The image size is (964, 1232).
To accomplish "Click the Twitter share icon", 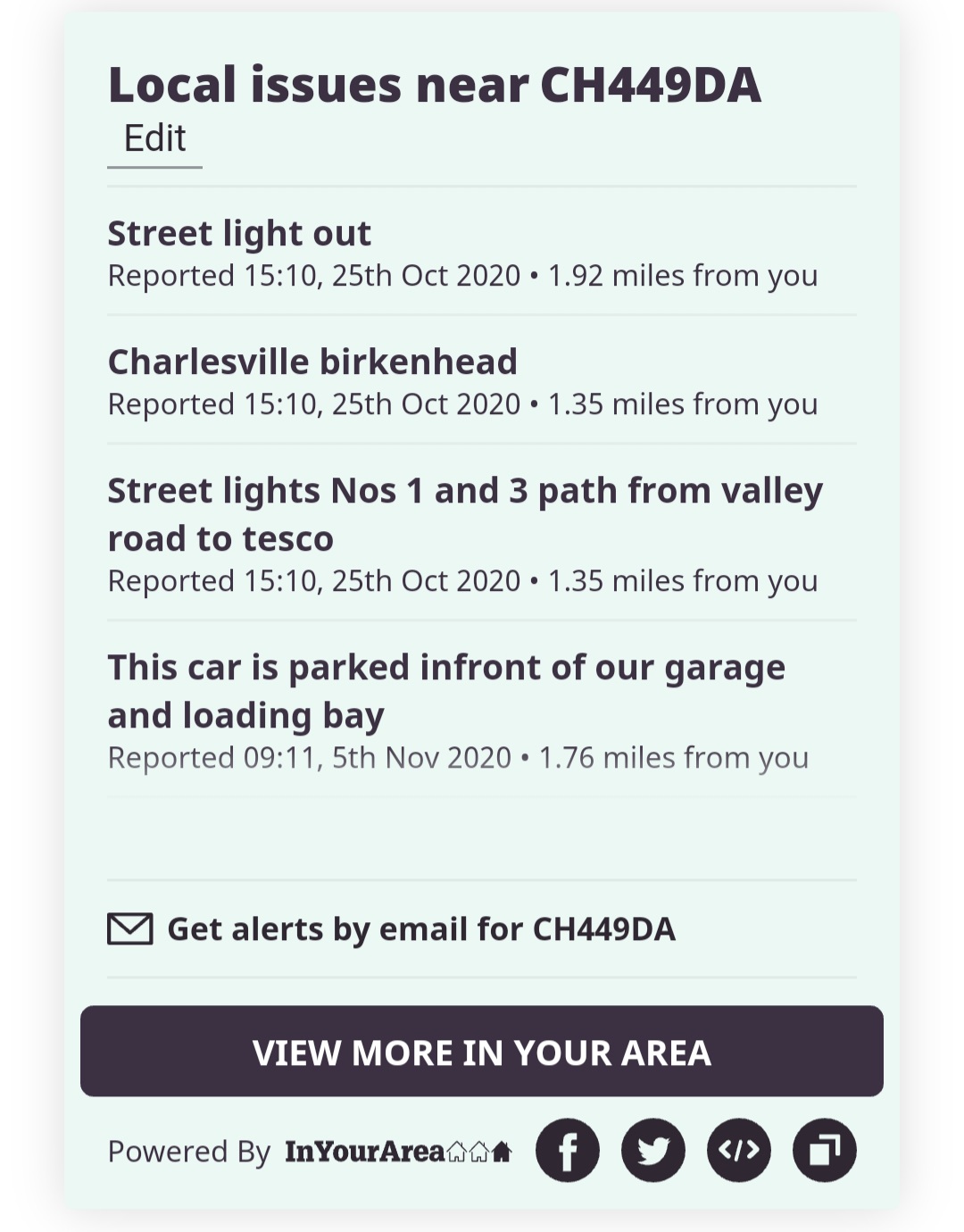I will click(652, 1150).
